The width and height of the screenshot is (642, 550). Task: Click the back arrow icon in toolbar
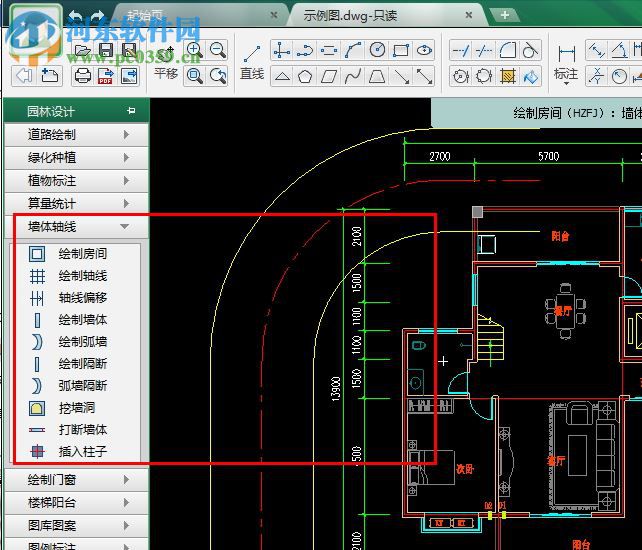(25, 76)
